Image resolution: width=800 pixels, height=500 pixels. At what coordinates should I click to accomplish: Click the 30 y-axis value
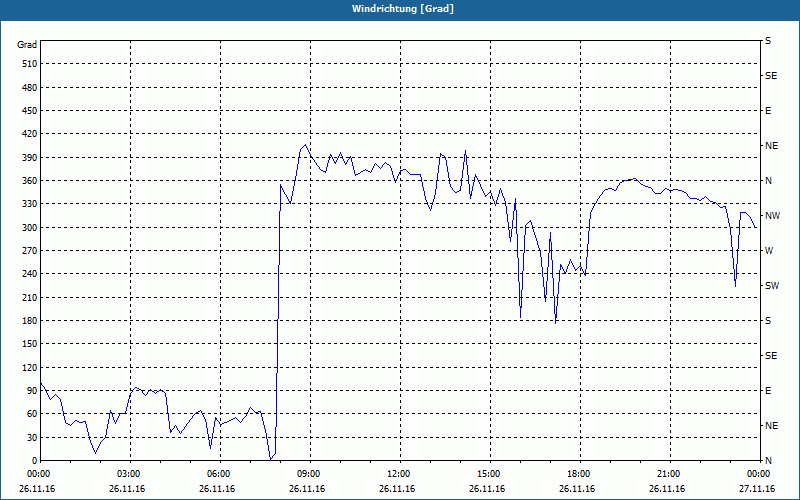point(32,437)
